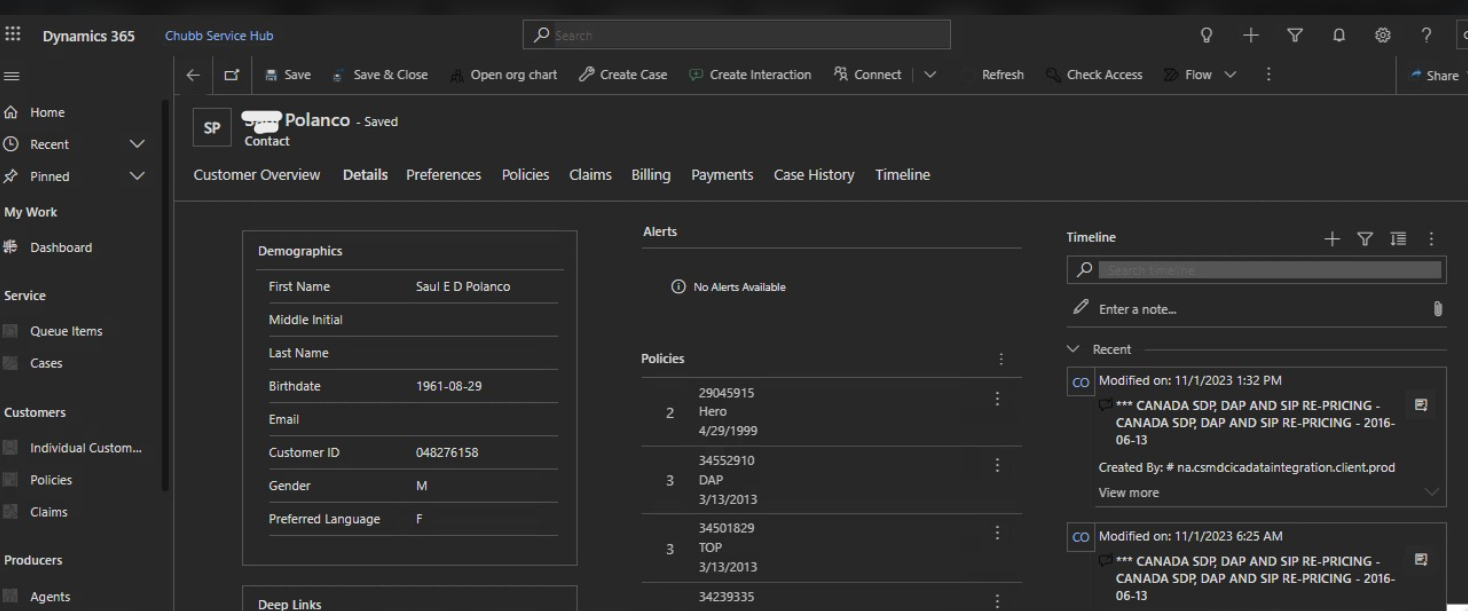Open the Dynamics 365 app launcher grid
The height and width of the screenshot is (611, 1468).
[x=13, y=34]
